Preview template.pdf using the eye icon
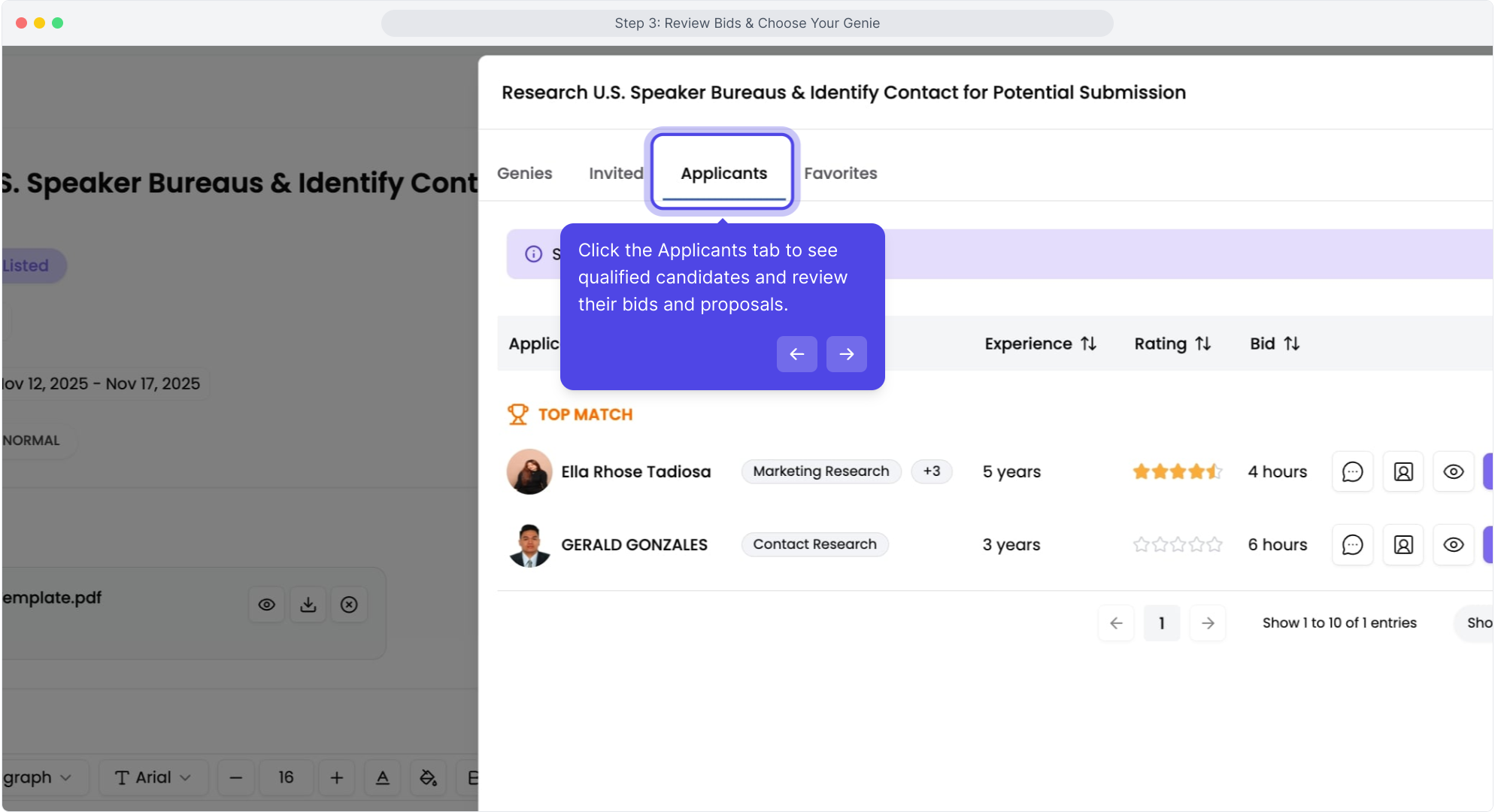This screenshot has height=812, width=1495. 266,604
